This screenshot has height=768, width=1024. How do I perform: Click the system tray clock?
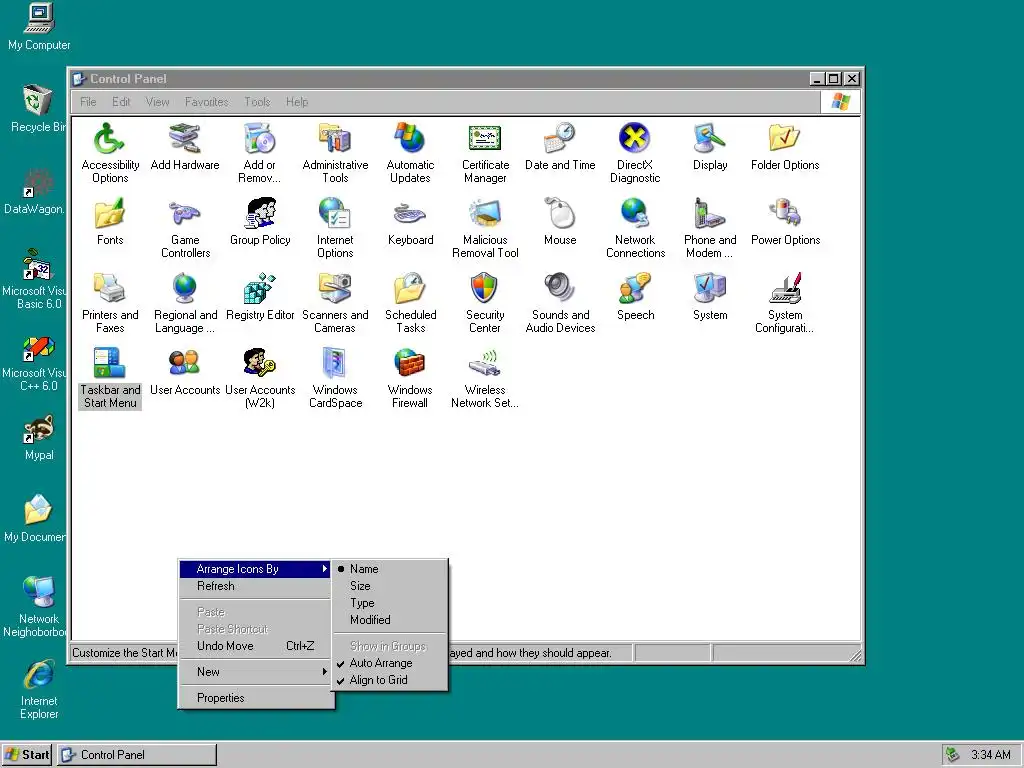pyautogui.click(x=991, y=755)
